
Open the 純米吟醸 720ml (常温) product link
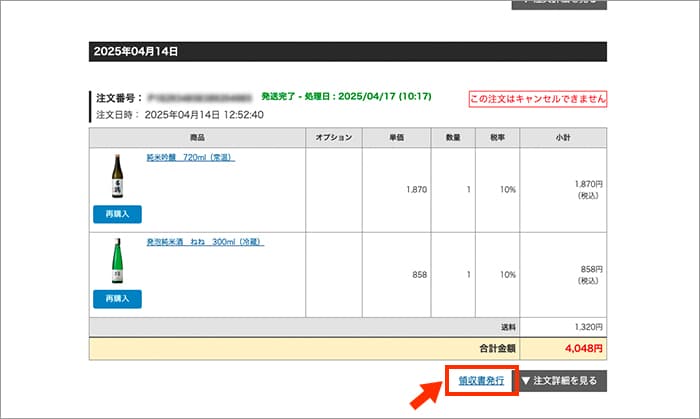point(190,157)
